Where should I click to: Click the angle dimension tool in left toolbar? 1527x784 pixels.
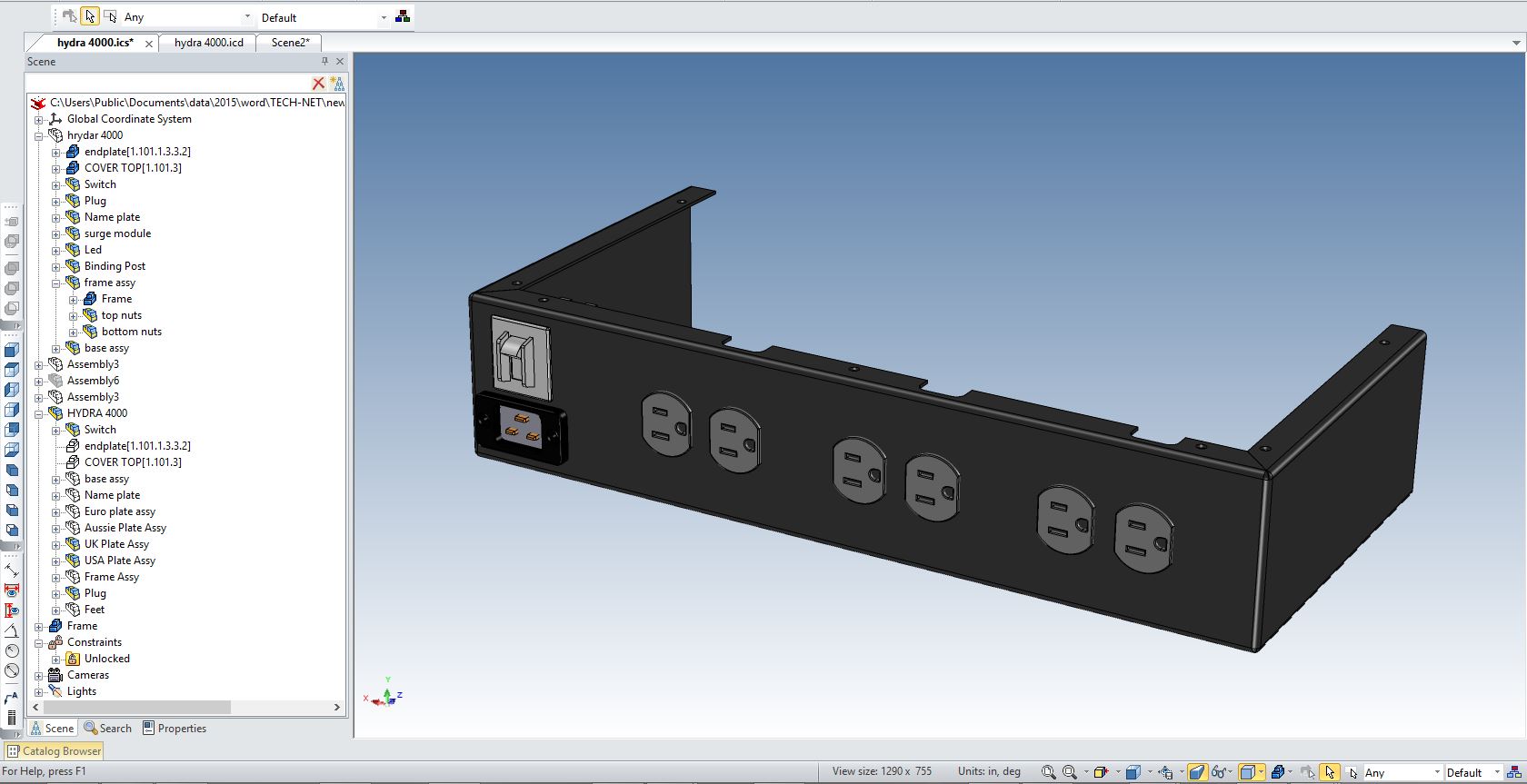point(12,630)
